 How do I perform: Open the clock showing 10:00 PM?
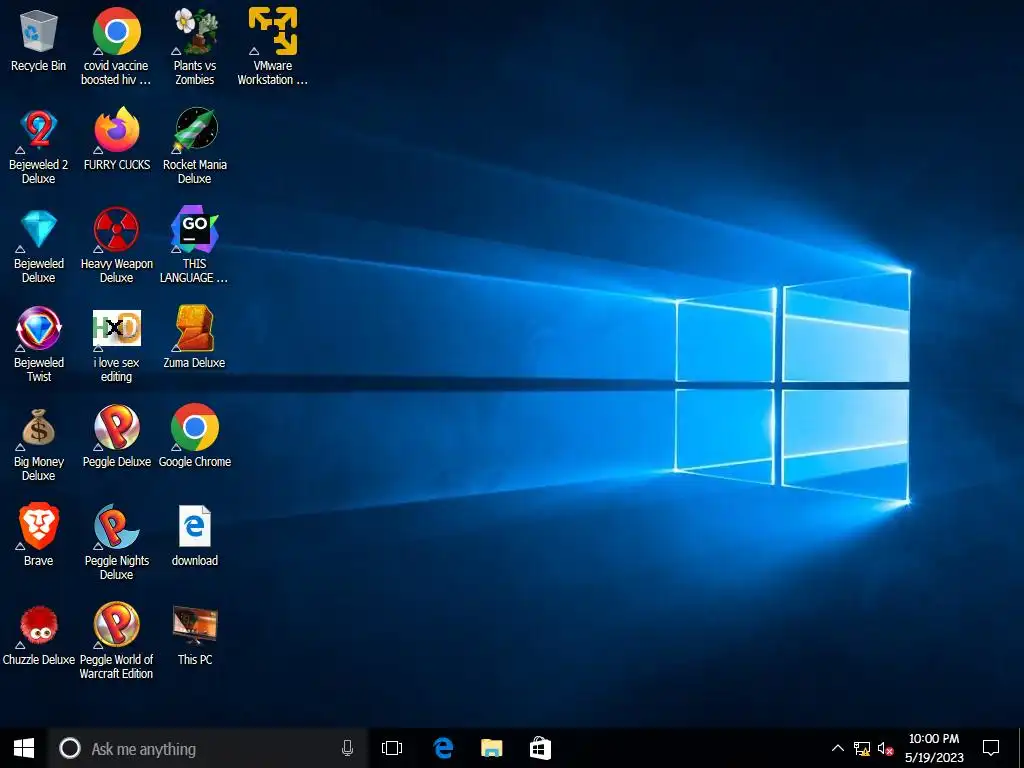[x=934, y=748]
